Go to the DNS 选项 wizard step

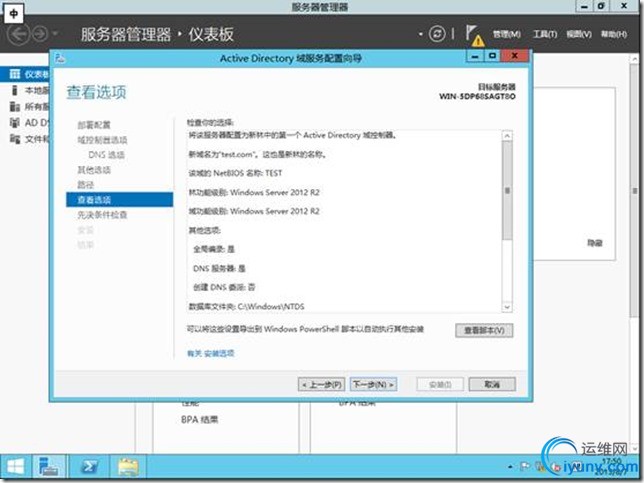coord(106,155)
